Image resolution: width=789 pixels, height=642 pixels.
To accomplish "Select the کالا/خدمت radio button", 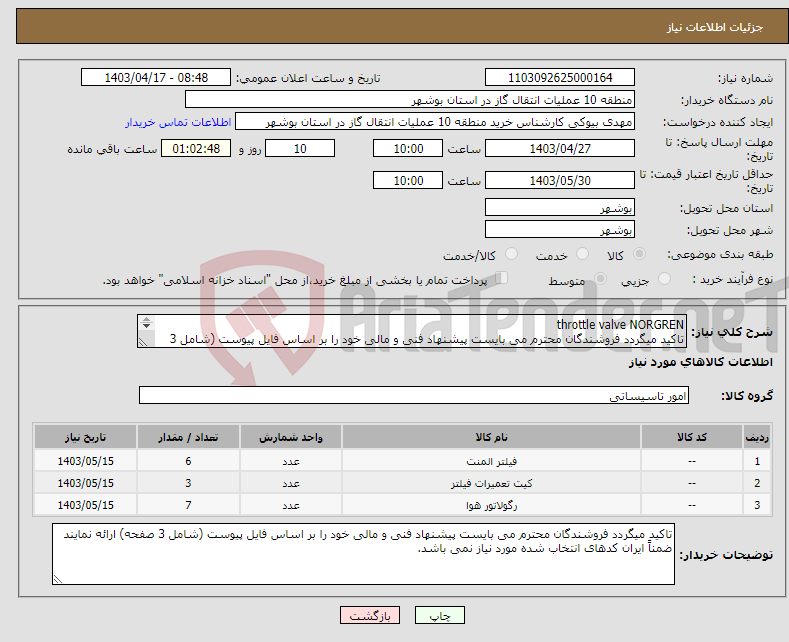I will 511,254.
